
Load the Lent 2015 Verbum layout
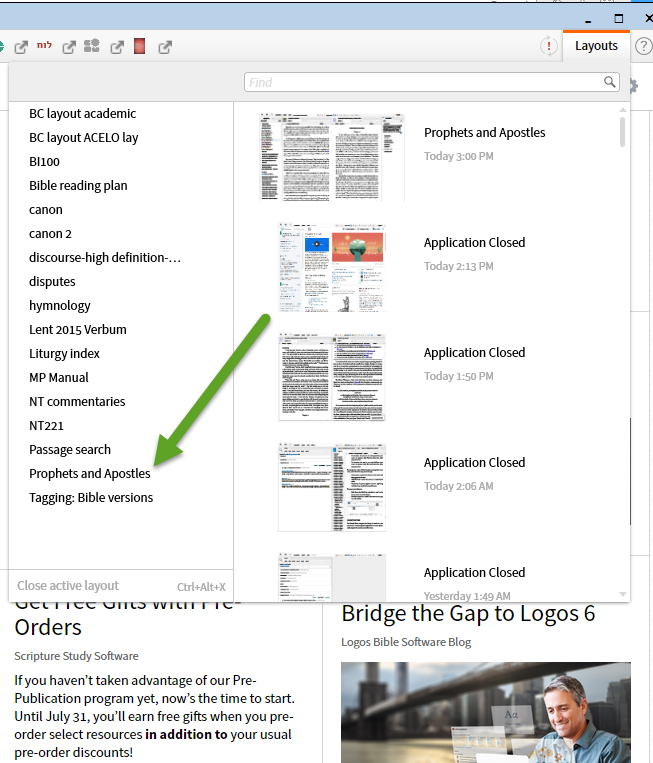[78, 329]
